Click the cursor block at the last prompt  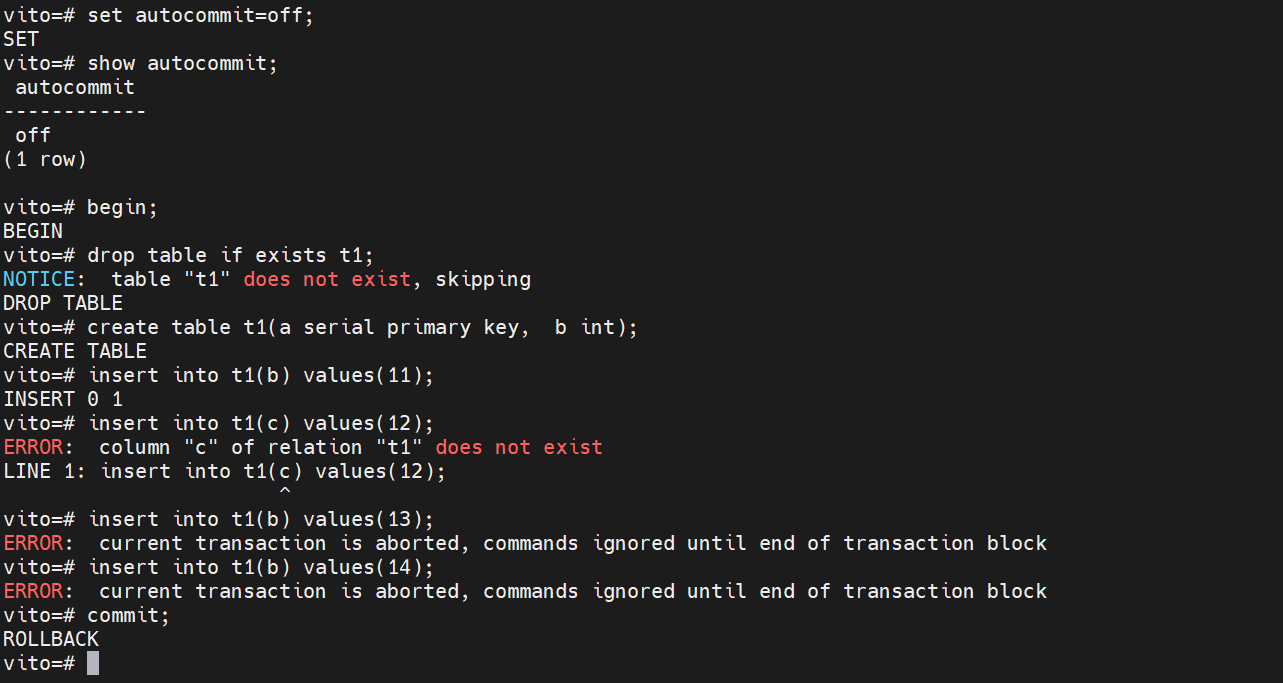point(93,663)
